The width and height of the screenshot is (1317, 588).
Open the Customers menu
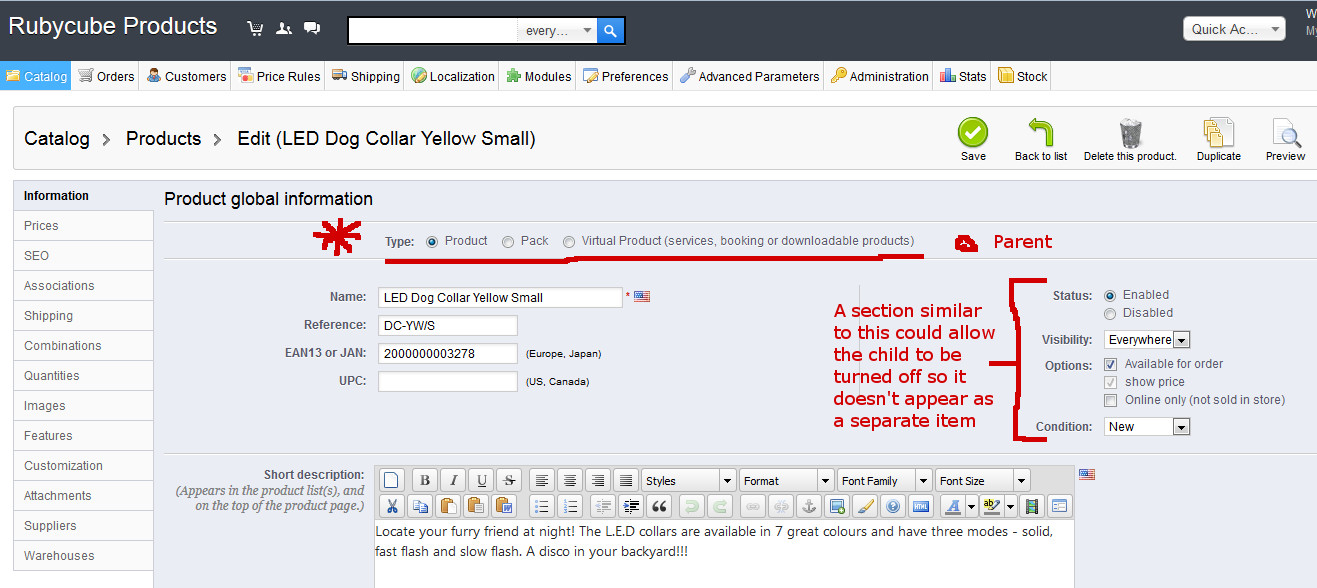186,76
